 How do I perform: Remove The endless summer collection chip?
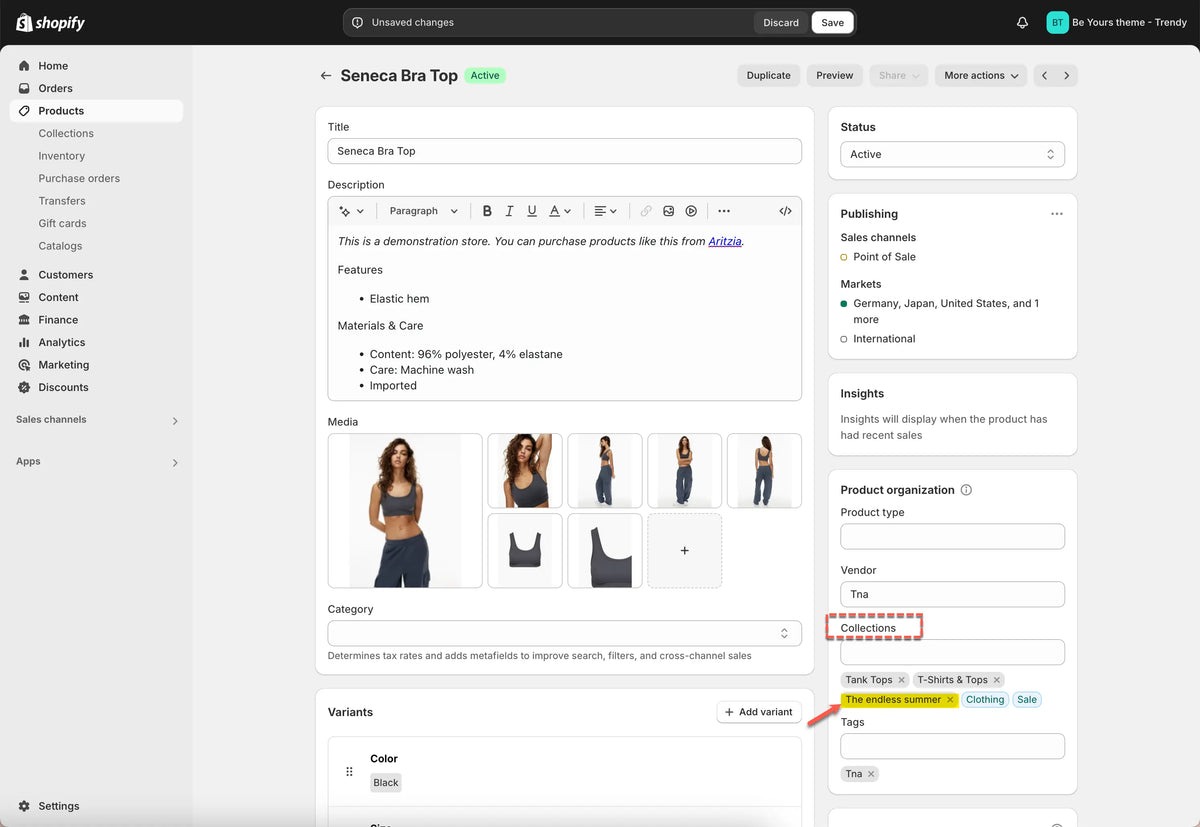coord(950,700)
